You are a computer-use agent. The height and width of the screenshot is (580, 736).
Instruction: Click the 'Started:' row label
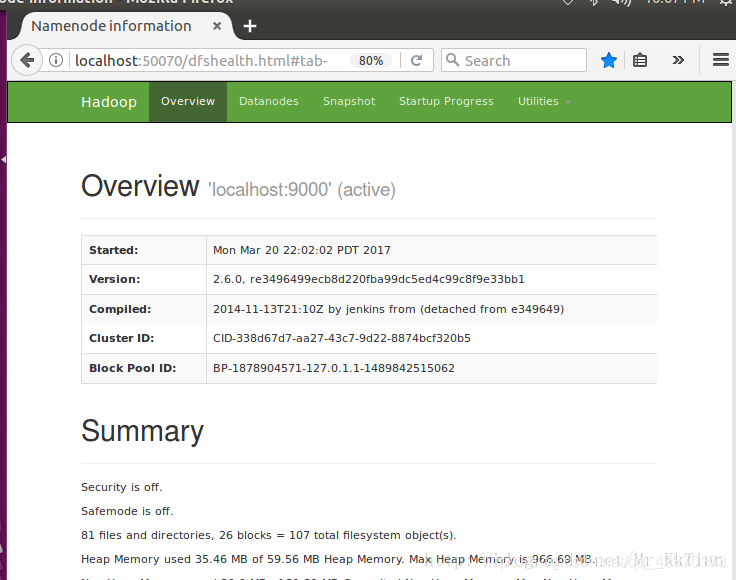[x=114, y=250]
